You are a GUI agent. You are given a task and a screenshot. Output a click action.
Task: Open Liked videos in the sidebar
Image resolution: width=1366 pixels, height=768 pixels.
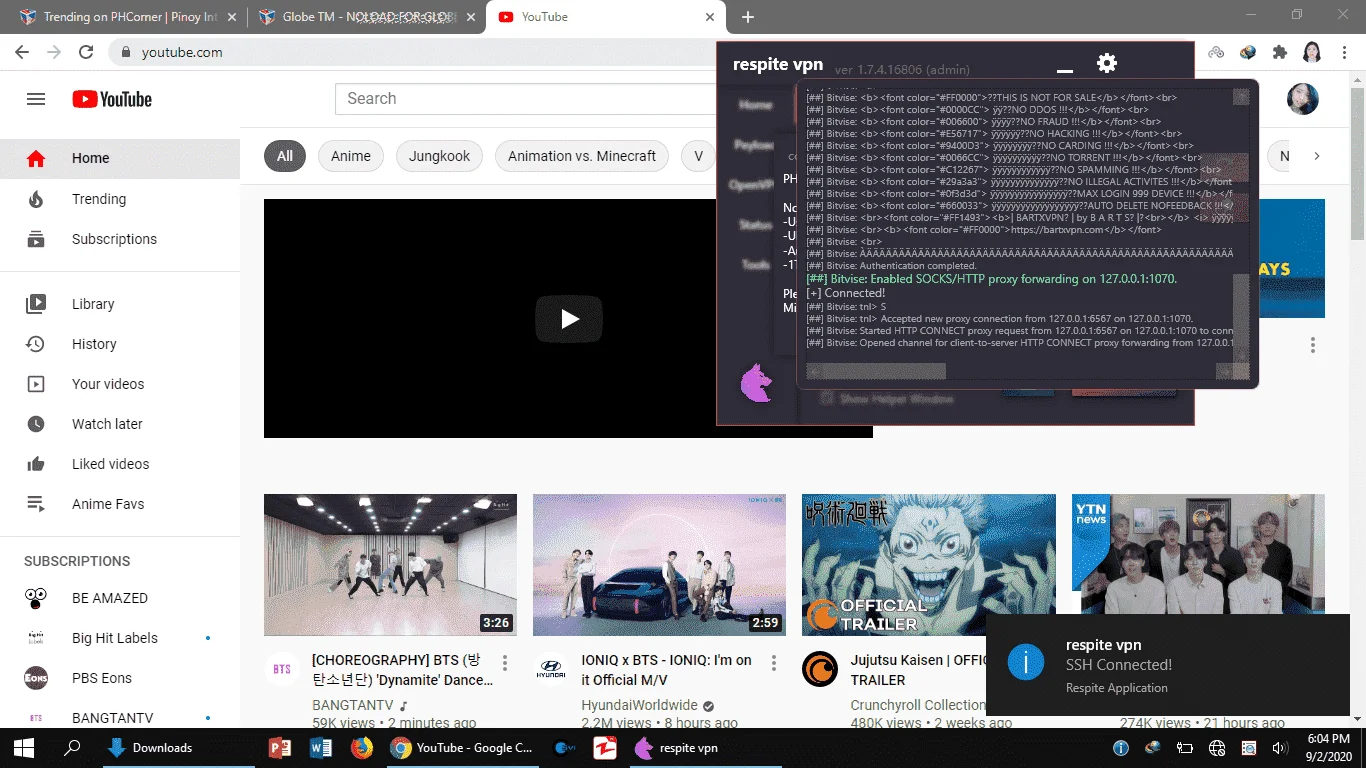(120, 464)
